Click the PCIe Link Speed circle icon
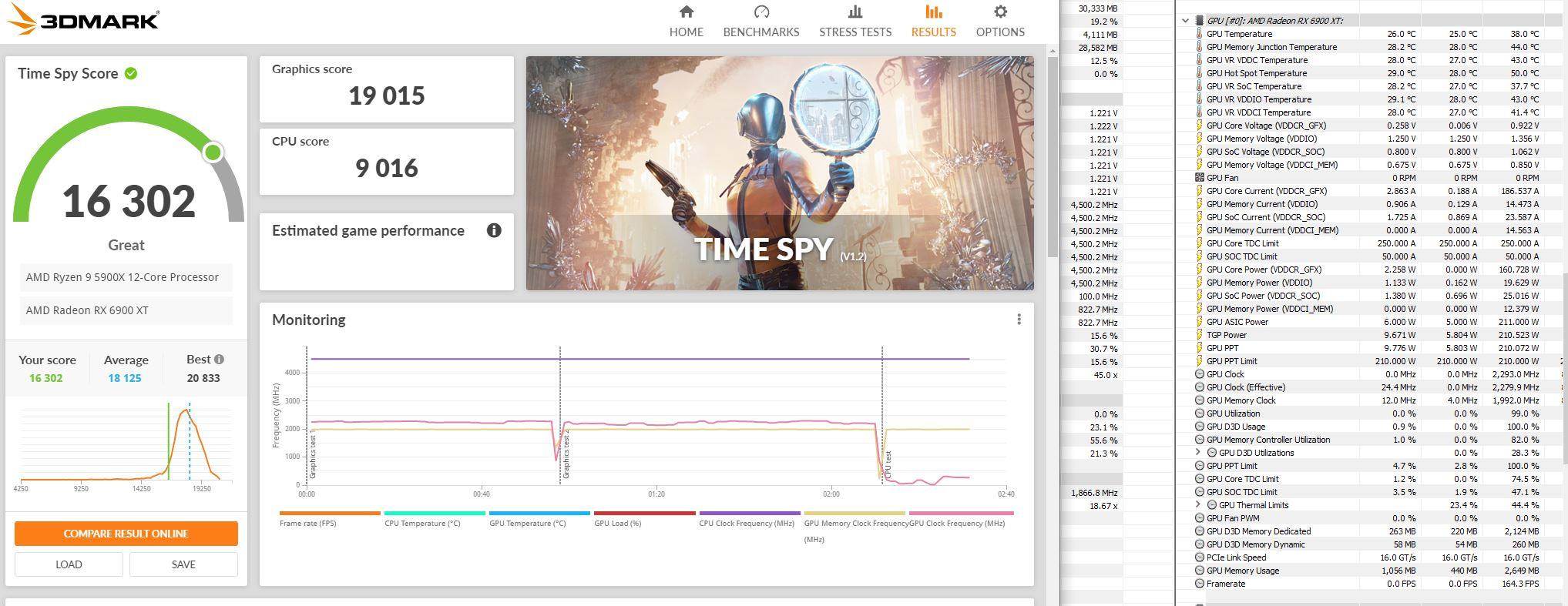The width and height of the screenshot is (1568, 606). pyautogui.click(x=1199, y=557)
